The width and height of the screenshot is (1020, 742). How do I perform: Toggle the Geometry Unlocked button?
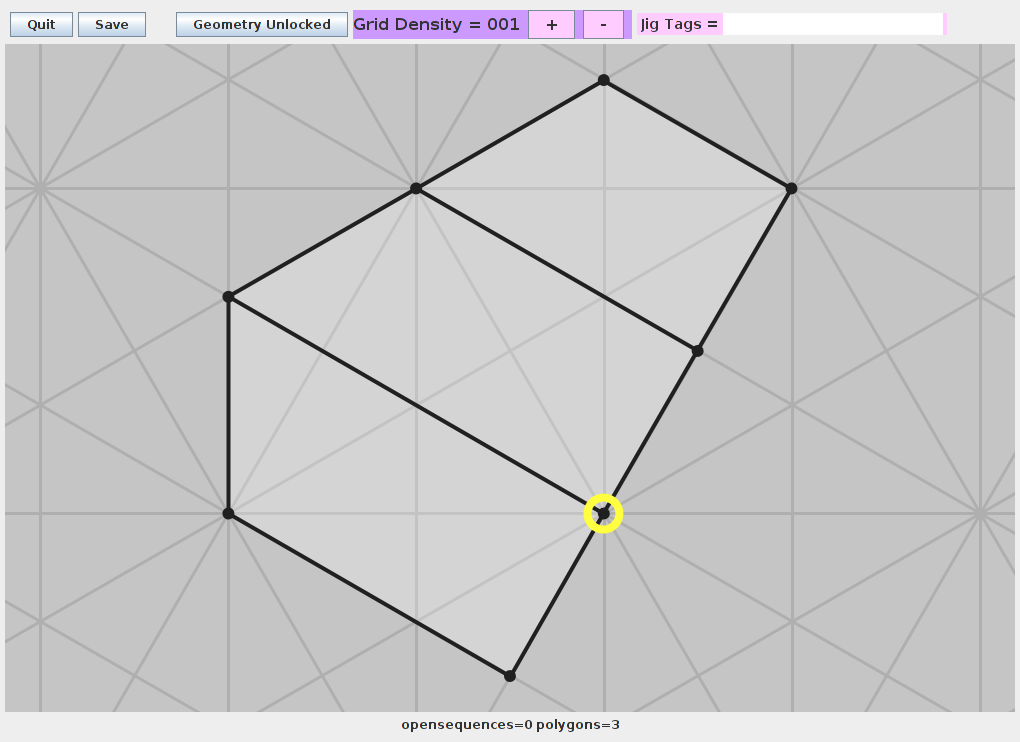pos(262,25)
